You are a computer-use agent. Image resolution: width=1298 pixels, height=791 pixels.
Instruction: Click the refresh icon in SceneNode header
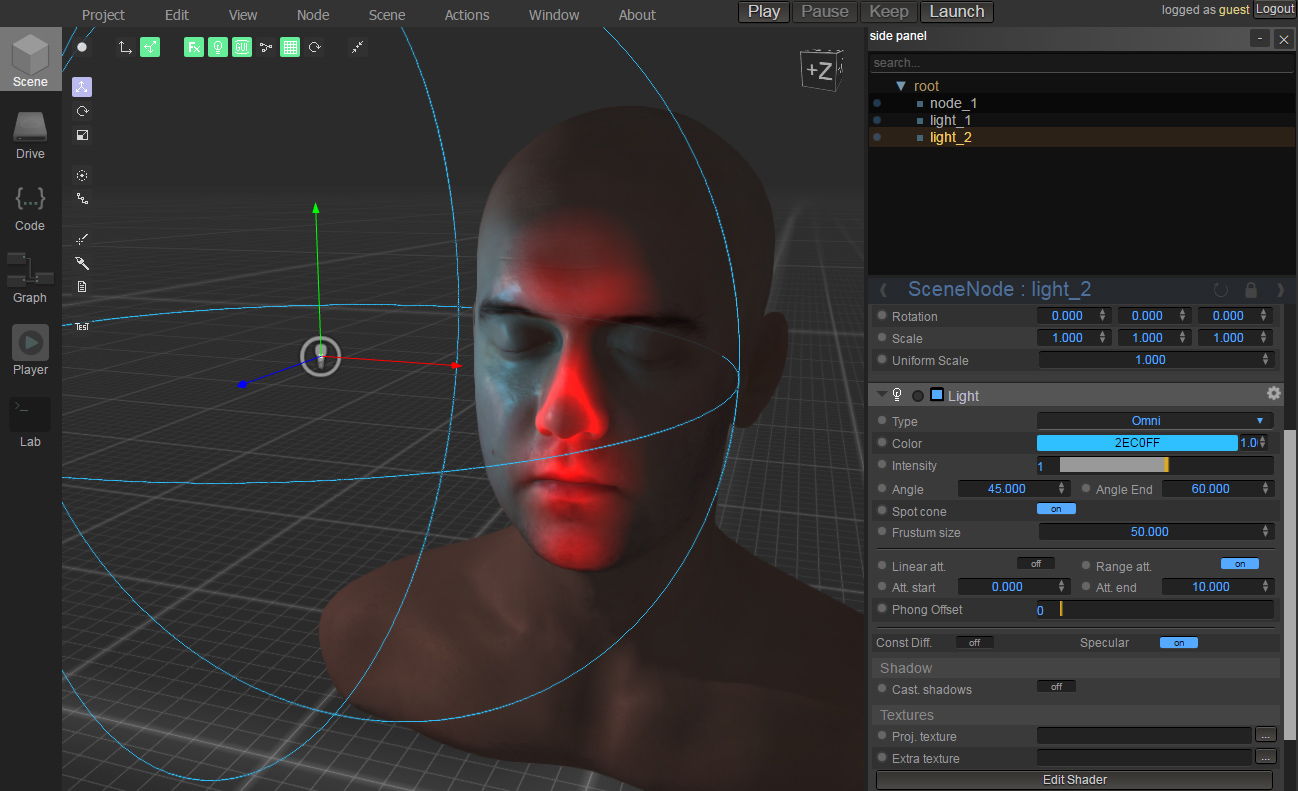[1220, 290]
